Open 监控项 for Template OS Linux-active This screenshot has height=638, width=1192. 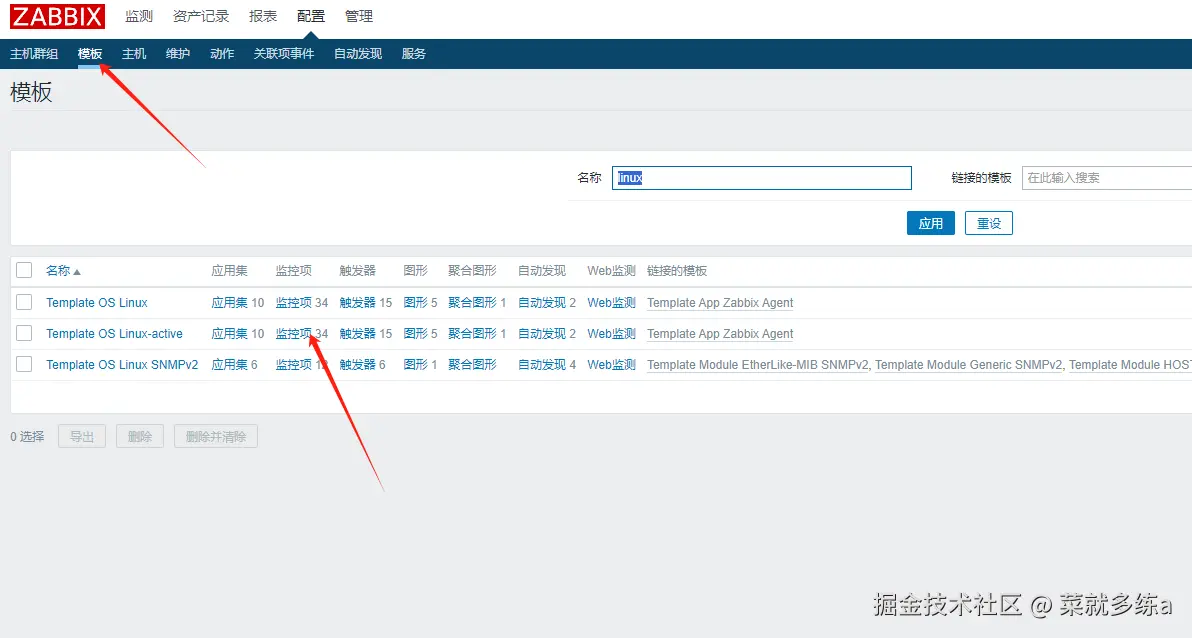(x=293, y=334)
